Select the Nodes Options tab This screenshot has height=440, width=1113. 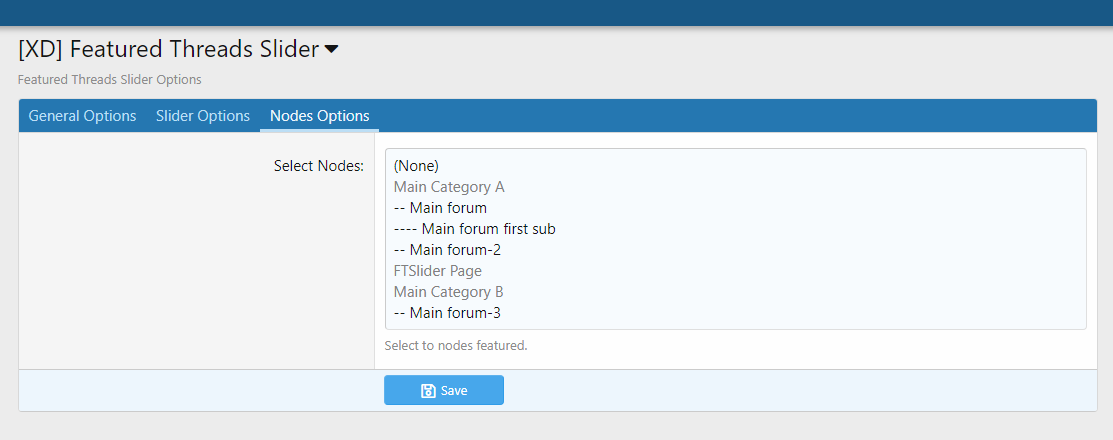319,116
